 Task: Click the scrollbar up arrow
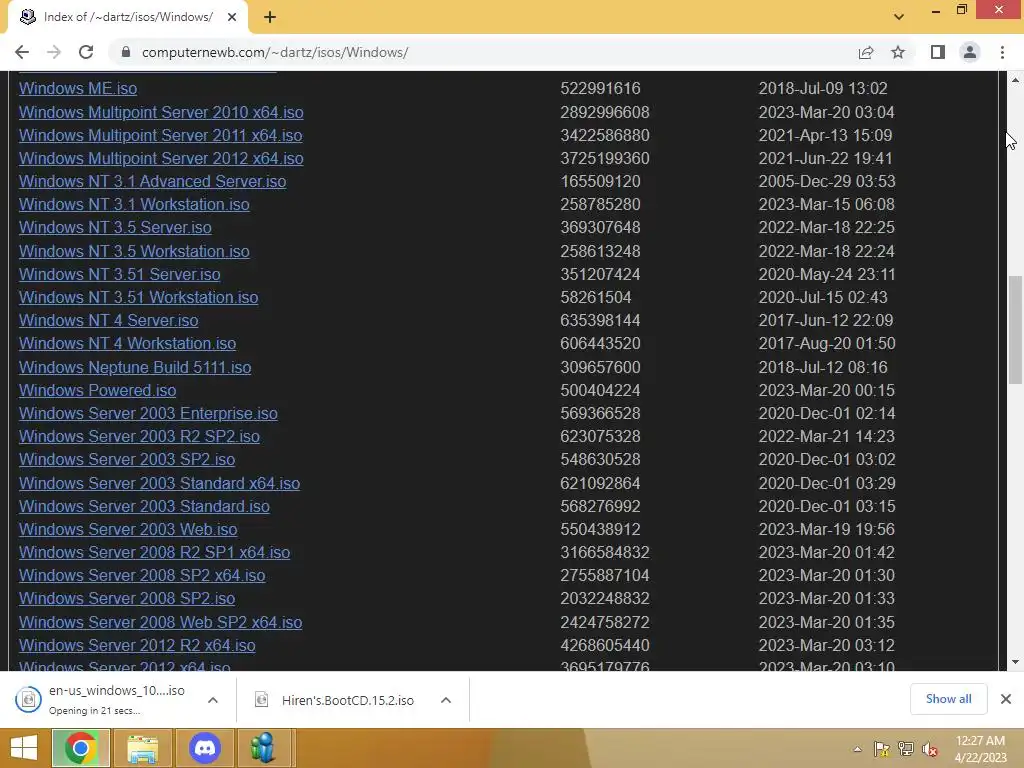(1015, 80)
